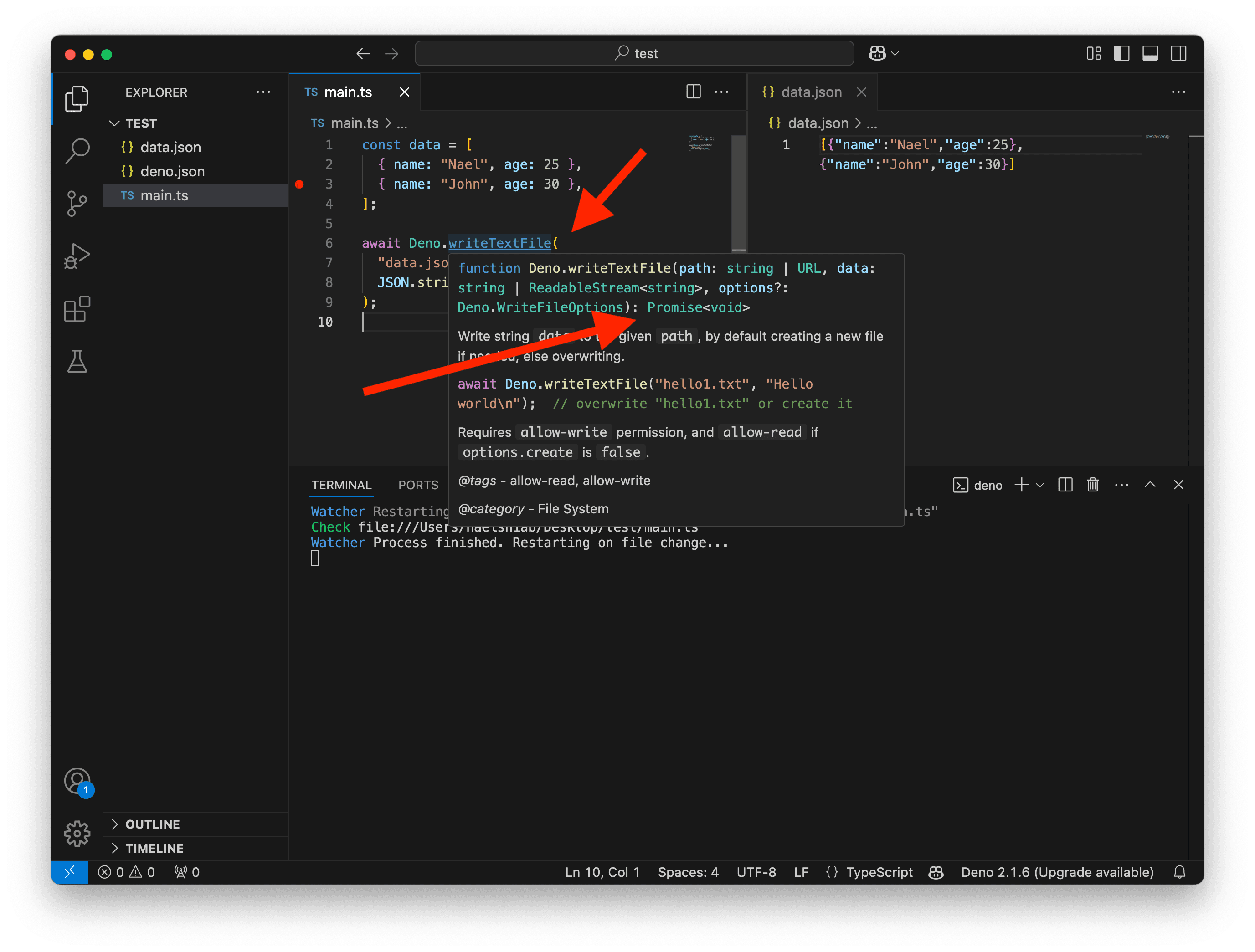Screen dimensions: 1255x952
Task: Collapse the TEST folder section
Action: click(x=196, y=123)
